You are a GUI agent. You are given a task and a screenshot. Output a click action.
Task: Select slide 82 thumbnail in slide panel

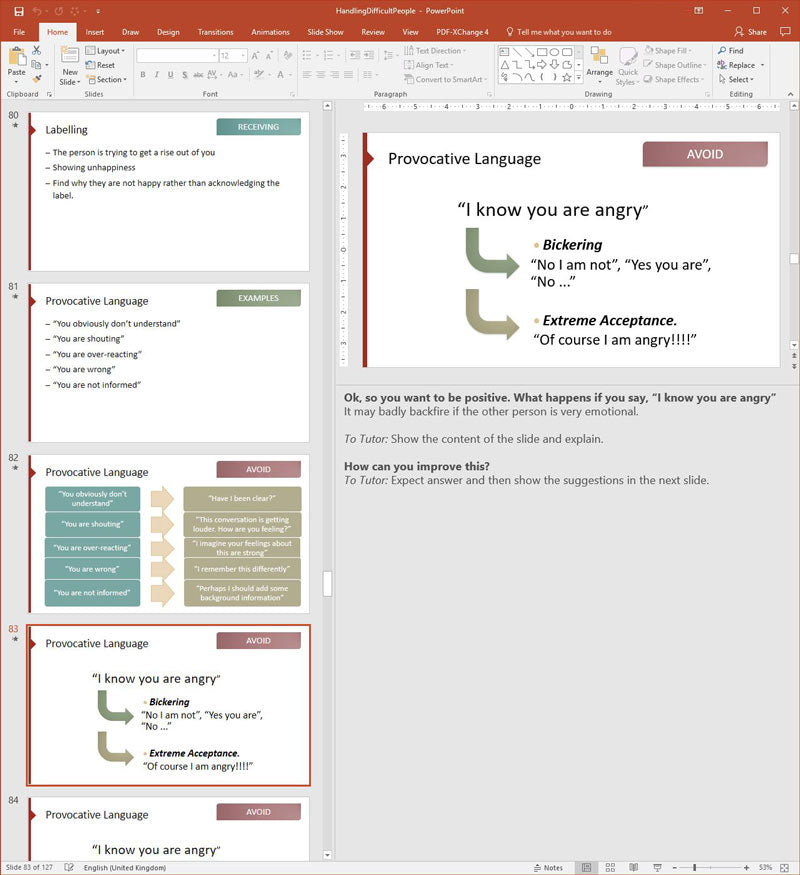click(x=168, y=534)
